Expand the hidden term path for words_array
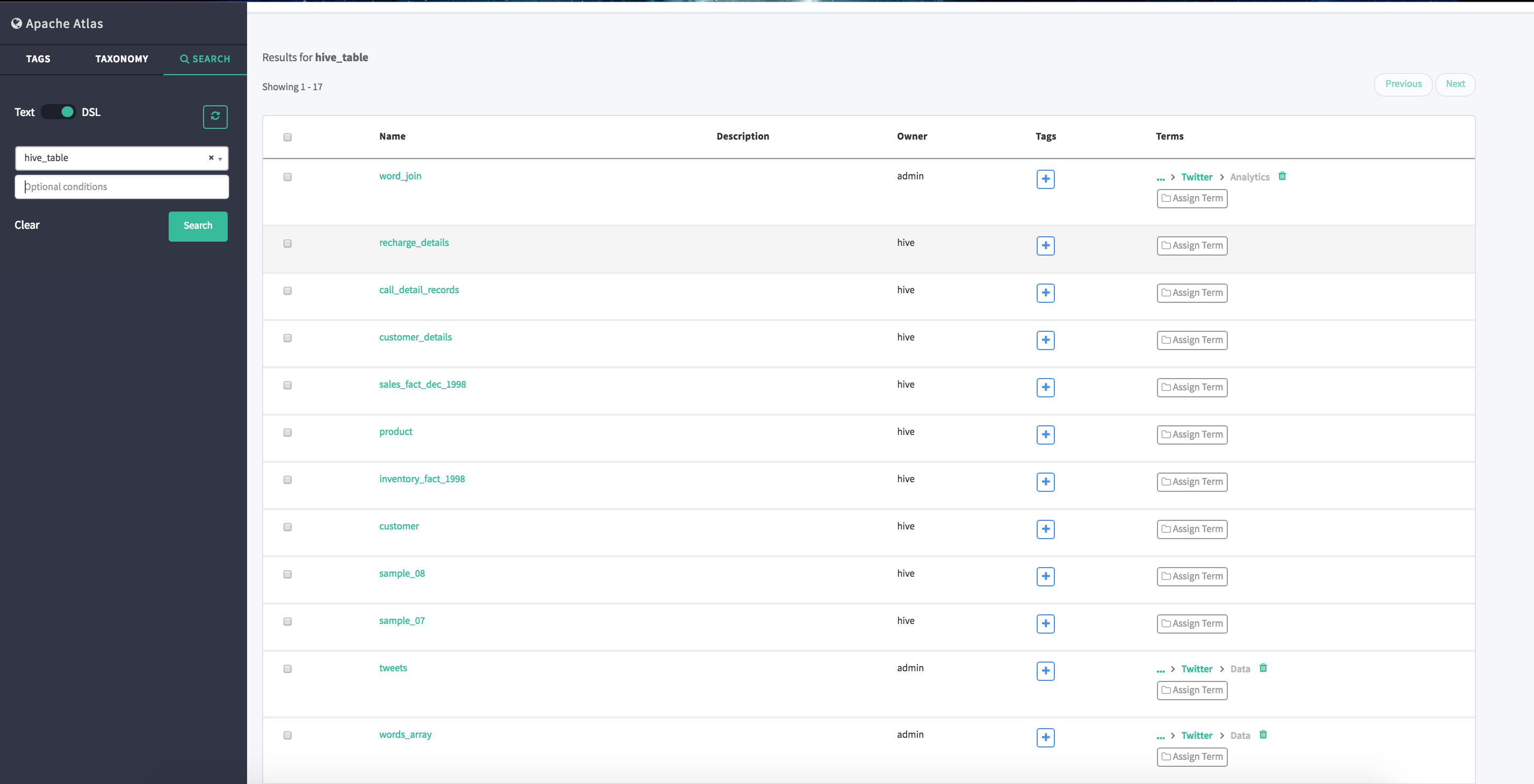Screen dimensions: 1534x784 pyautogui.click(x=1161, y=735)
